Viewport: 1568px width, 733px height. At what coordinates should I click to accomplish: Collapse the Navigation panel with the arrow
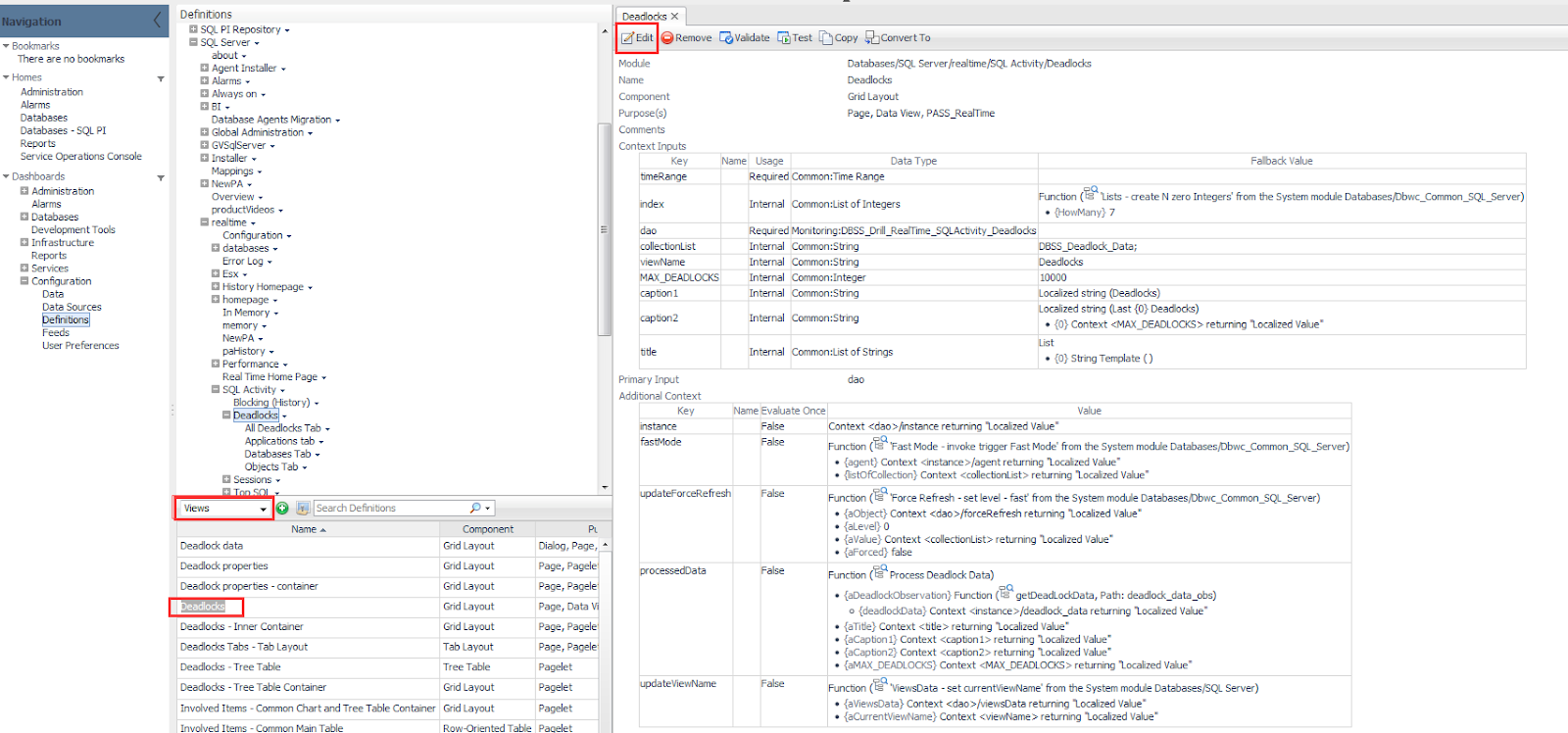coord(158,20)
